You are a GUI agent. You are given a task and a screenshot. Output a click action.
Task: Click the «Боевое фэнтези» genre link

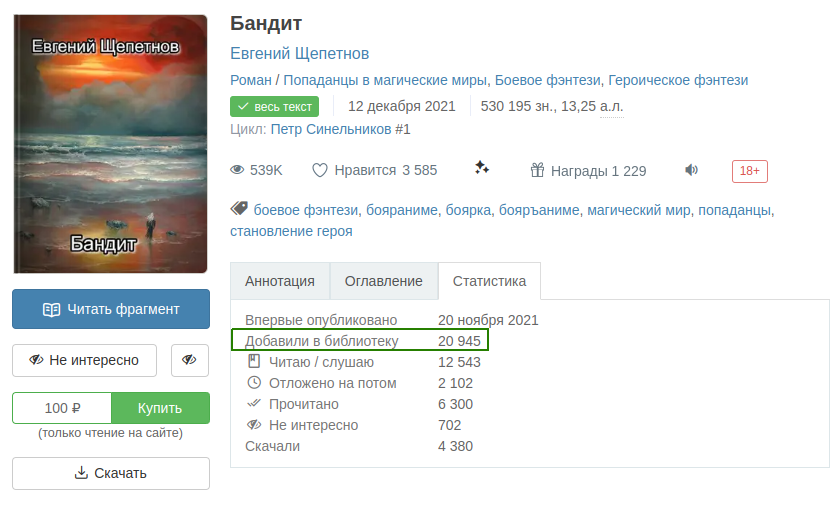(x=547, y=80)
